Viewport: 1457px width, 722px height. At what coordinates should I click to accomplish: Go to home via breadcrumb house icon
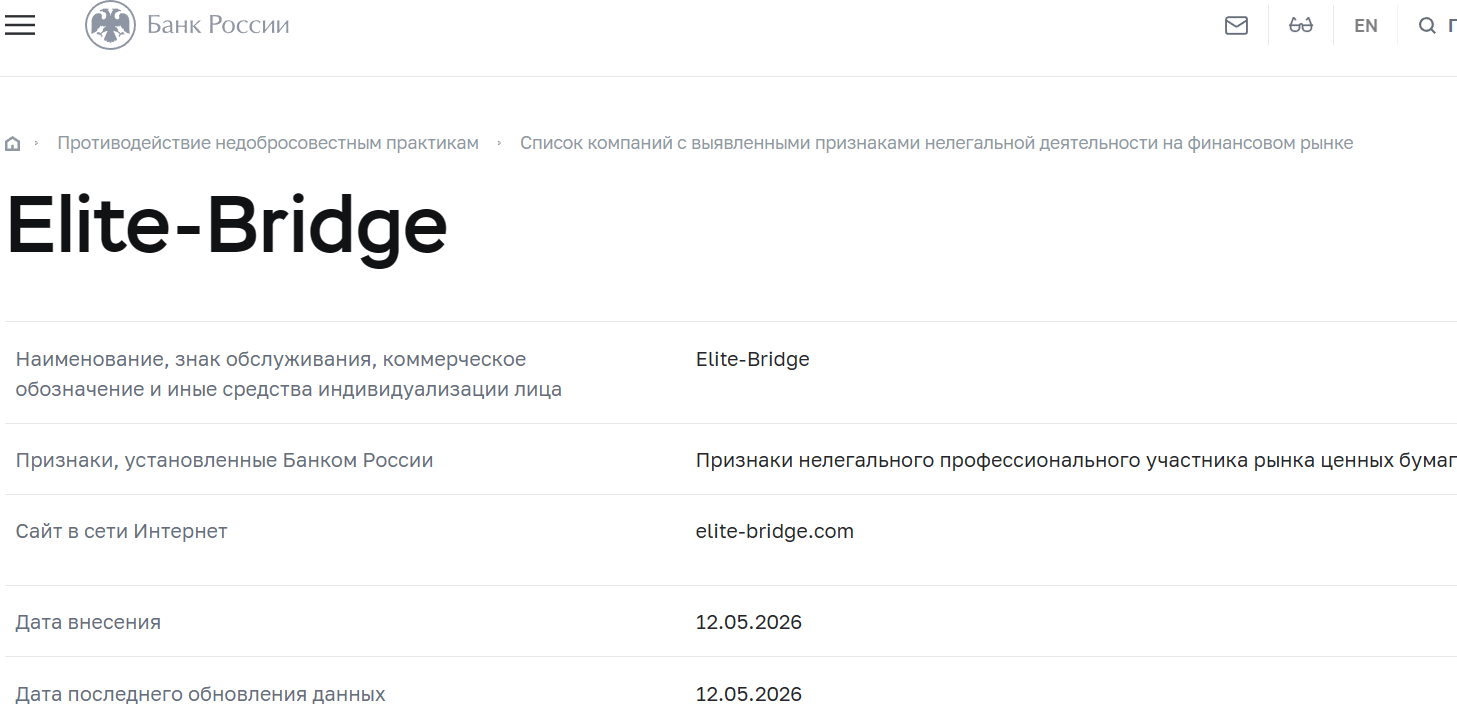(13, 144)
